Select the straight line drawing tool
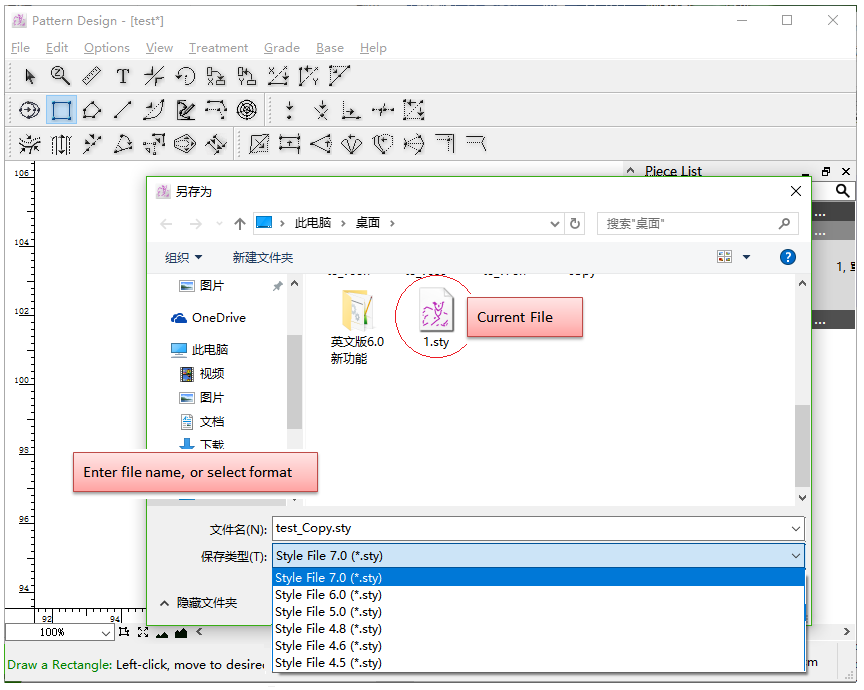The height and width of the screenshot is (690, 864). click(x=123, y=110)
